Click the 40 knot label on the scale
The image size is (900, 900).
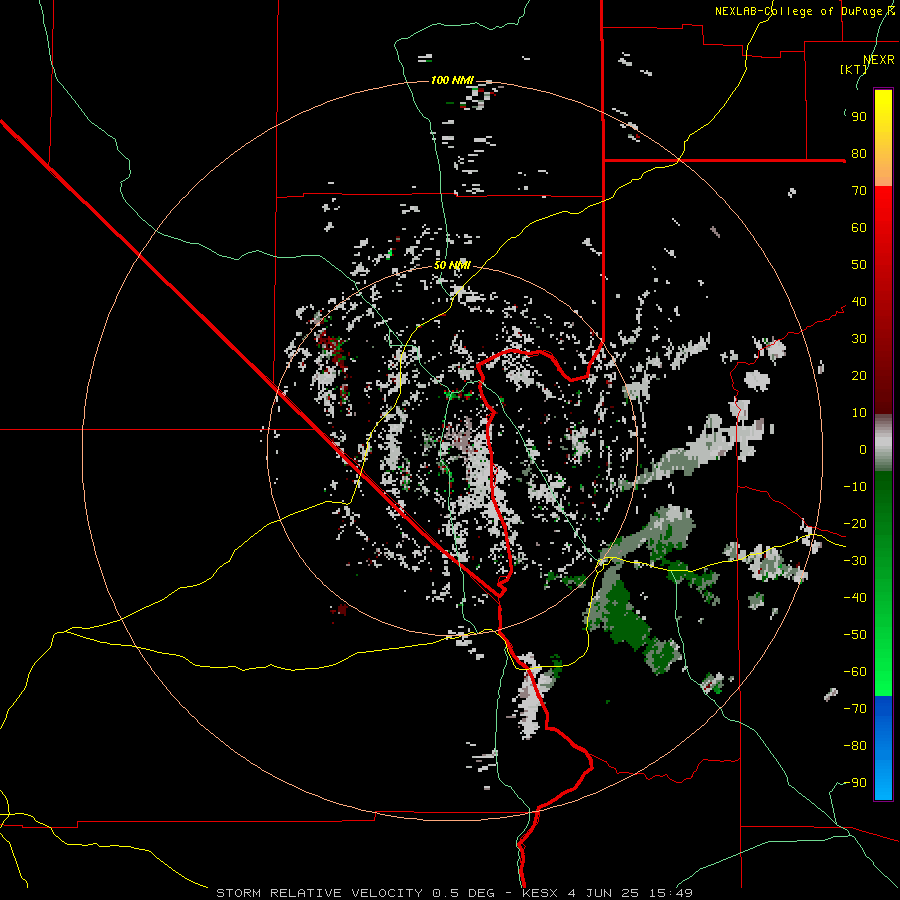pyautogui.click(x=859, y=302)
